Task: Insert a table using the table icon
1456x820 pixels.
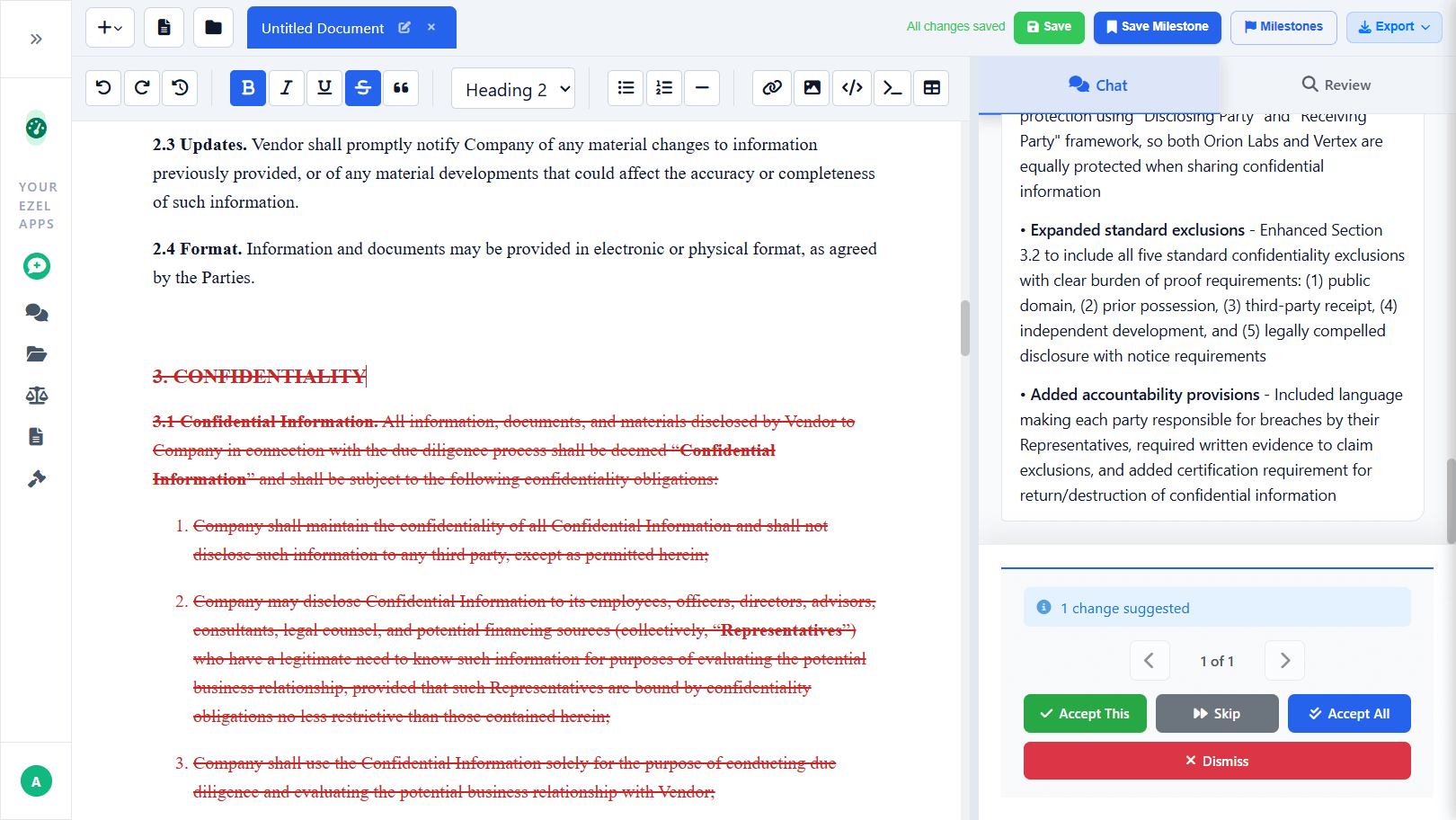Action: (x=932, y=88)
